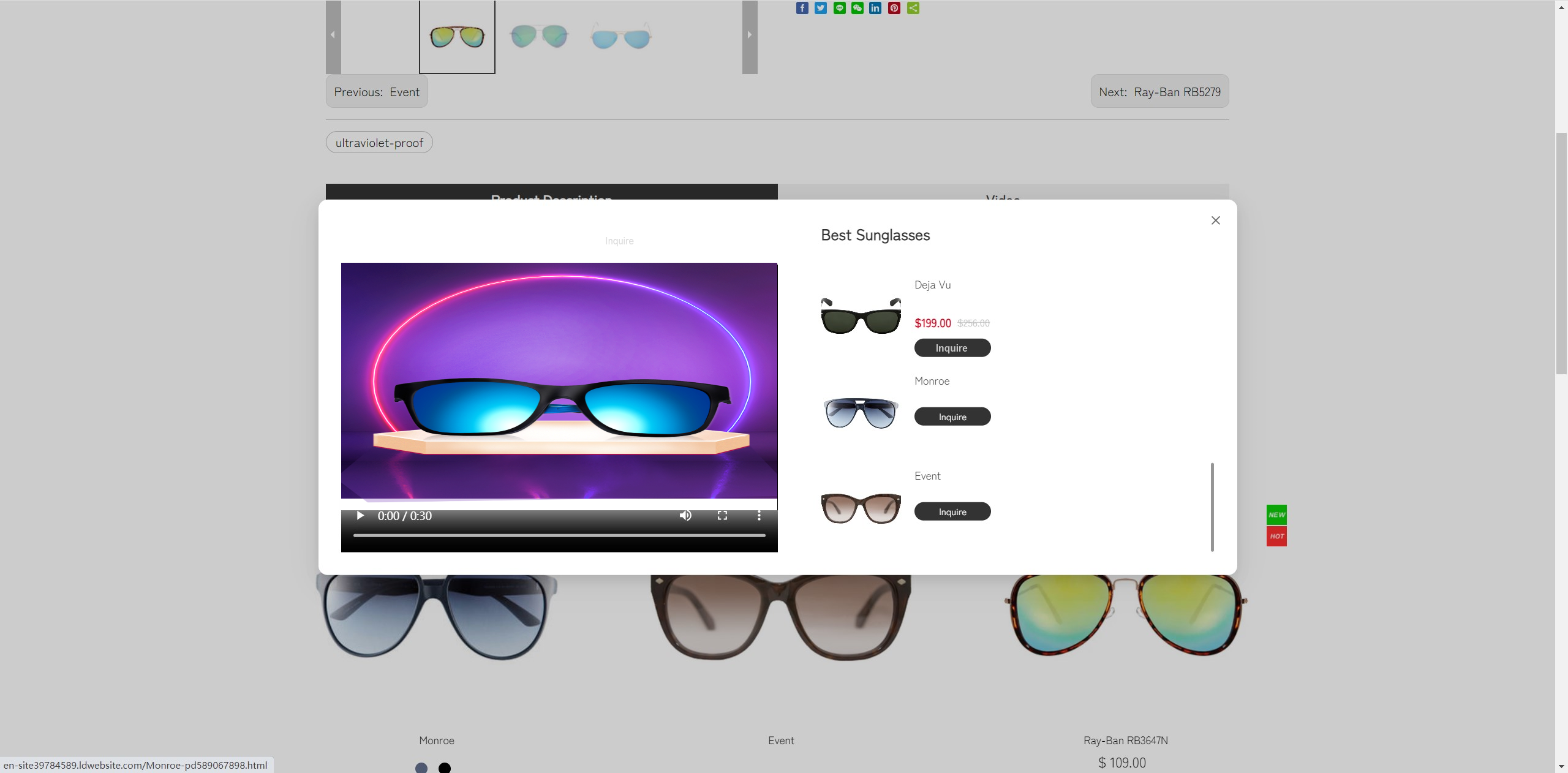
Task: Share via LINE icon
Action: click(x=839, y=8)
